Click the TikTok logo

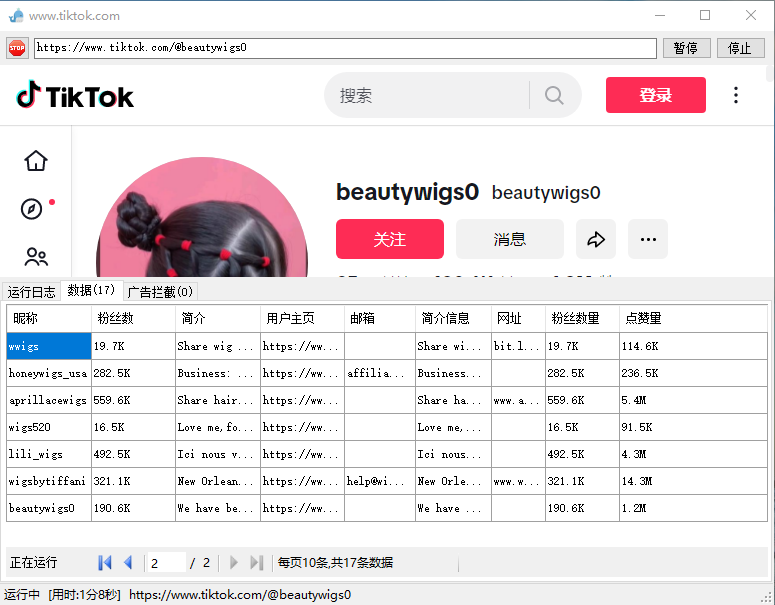tap(75, 95)
